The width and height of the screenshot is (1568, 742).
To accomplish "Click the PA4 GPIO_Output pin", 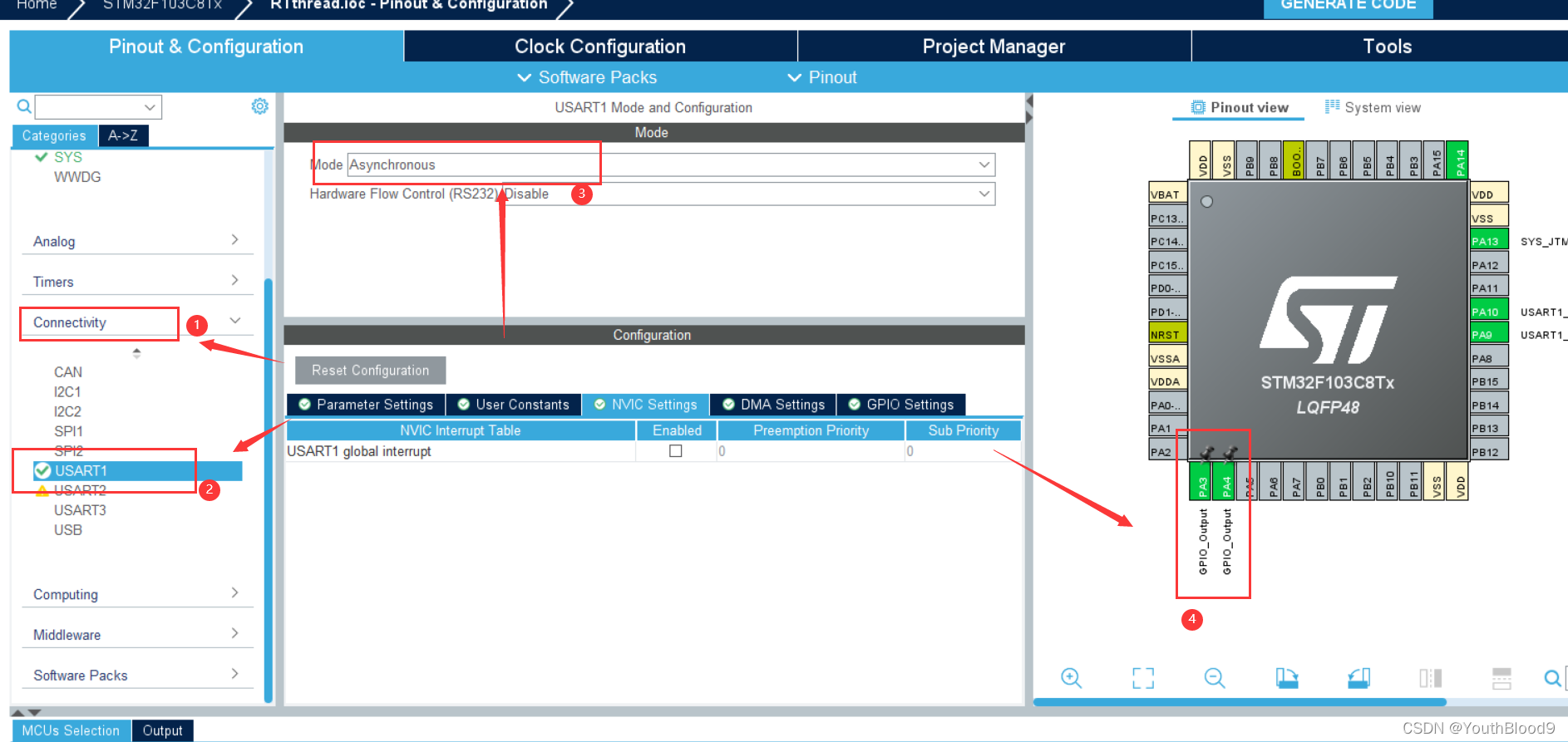I will 1225,482.
